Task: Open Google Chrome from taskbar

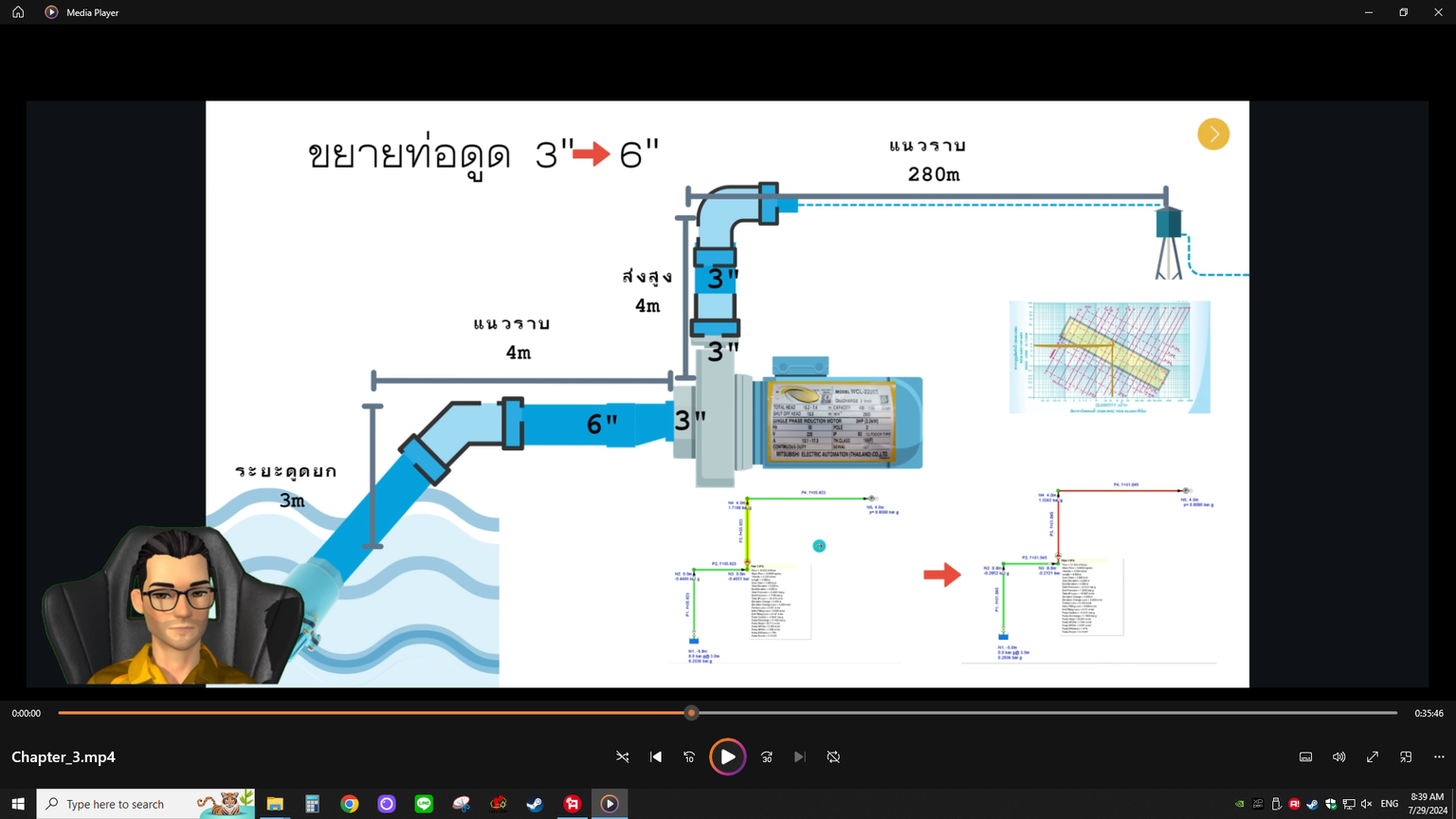Action: (x=350, y=804)
